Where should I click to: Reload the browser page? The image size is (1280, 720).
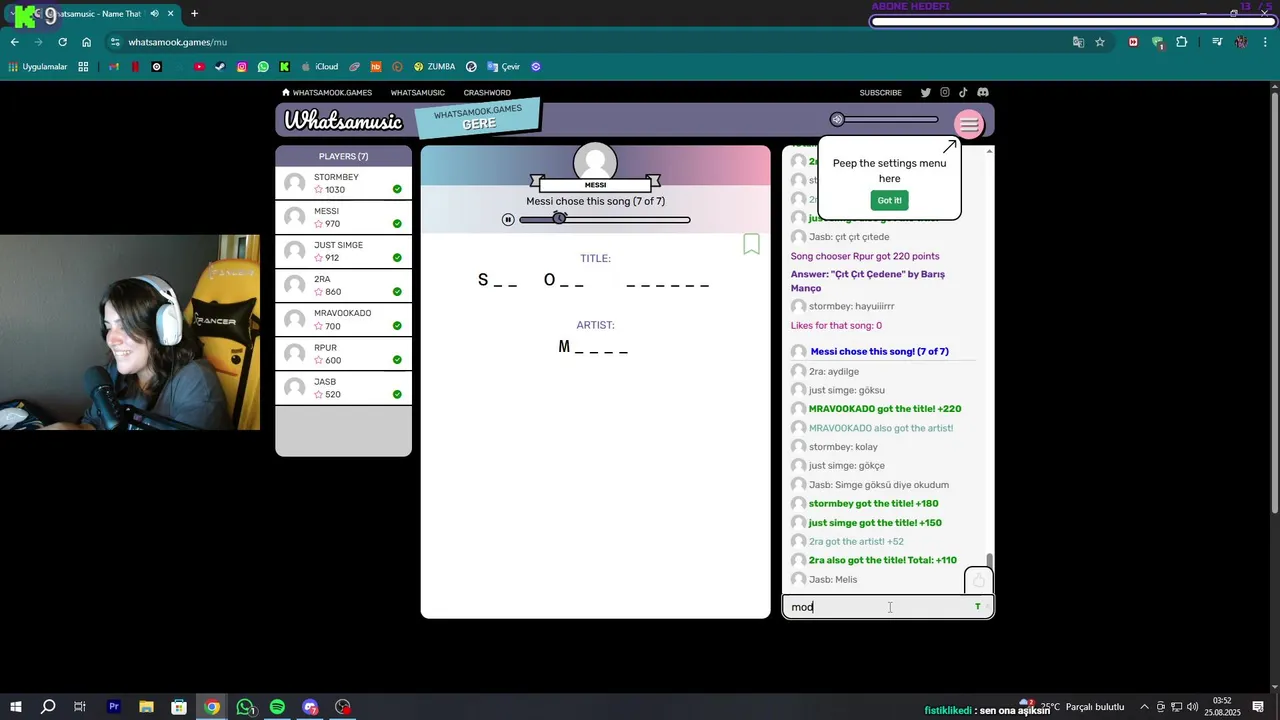click(x=62, y=42)
